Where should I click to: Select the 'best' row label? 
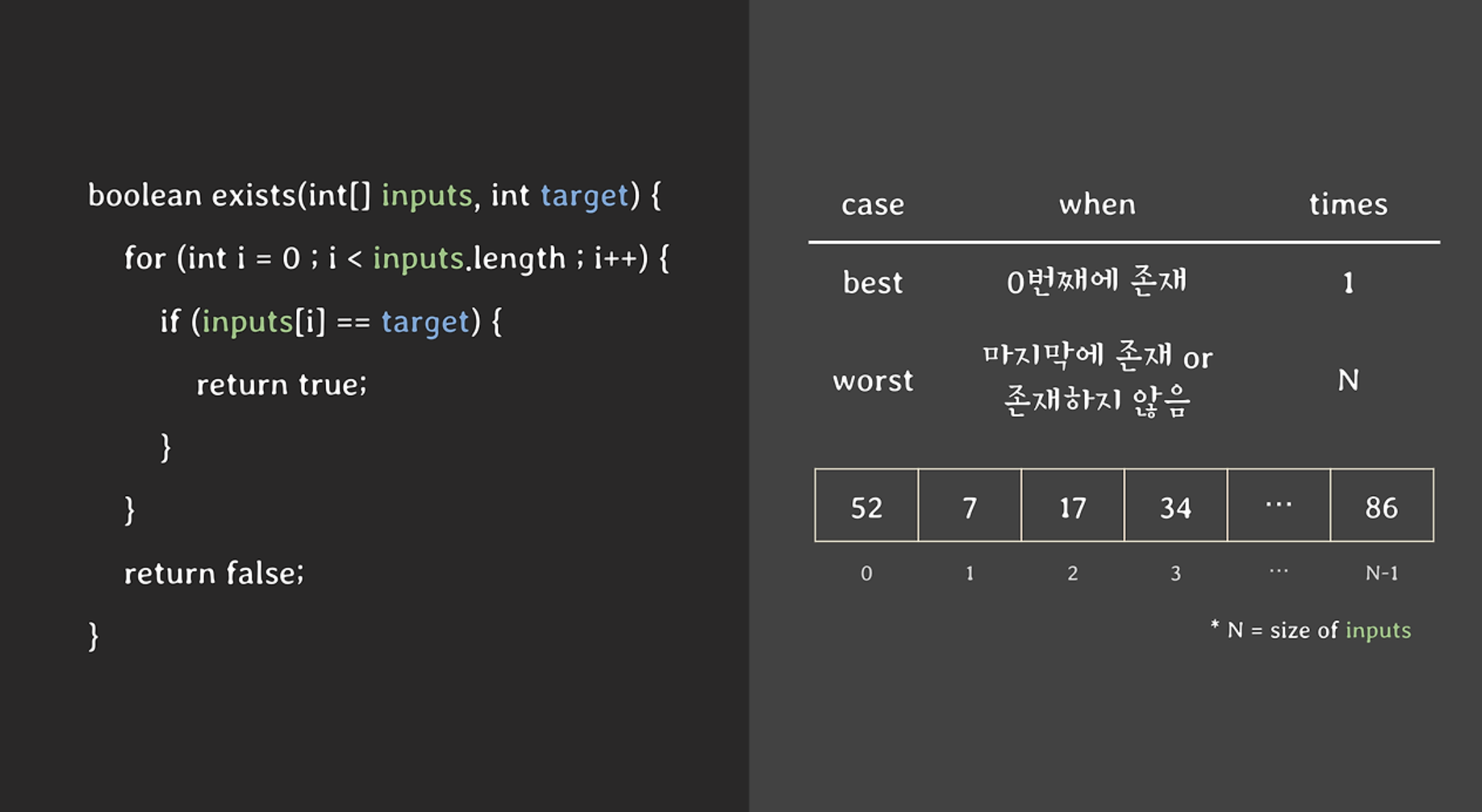click(873, 282)
